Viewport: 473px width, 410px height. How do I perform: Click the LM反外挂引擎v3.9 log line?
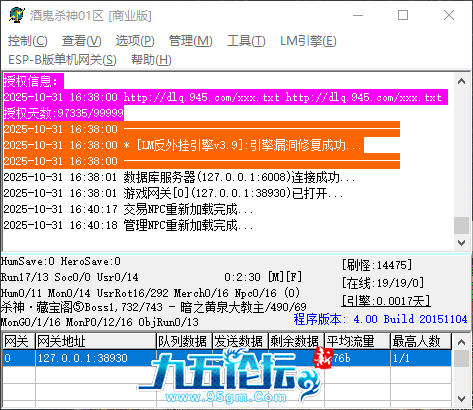click(184, 145)
